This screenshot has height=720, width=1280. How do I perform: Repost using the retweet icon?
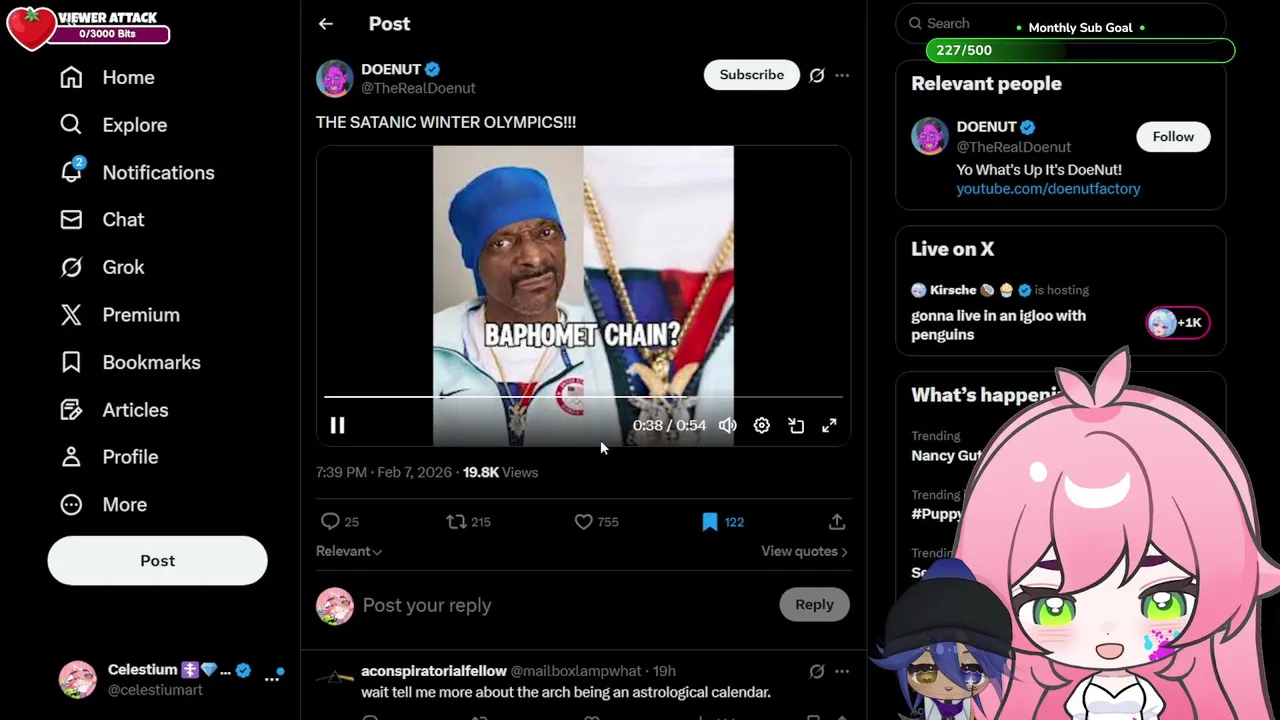456,522
